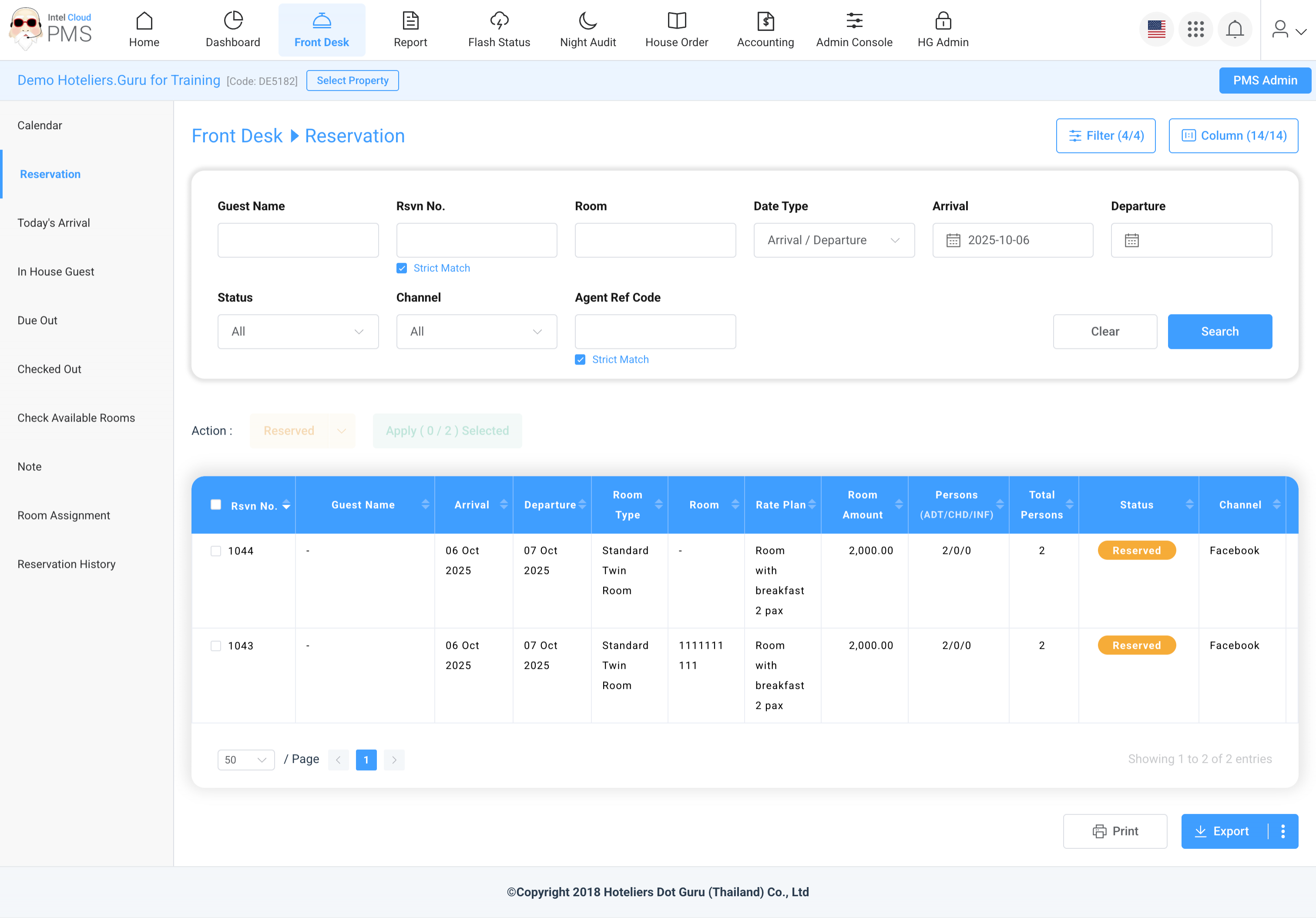Open the Status filter dropdown
Screen dimensions: 1316x918
tap(298, 332)
